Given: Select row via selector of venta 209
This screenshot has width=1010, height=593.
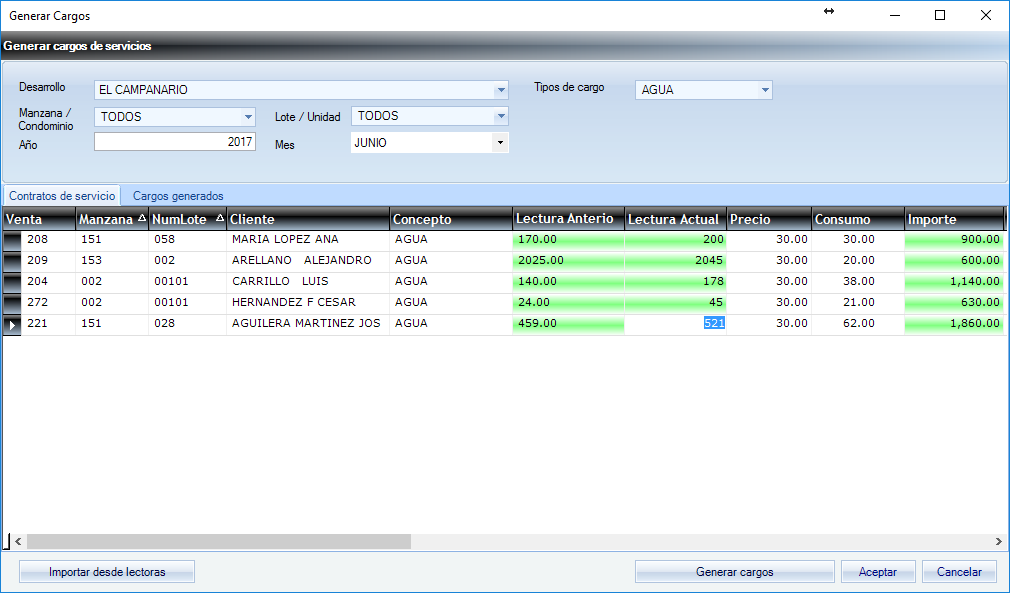Looking at the screenshot, I should pyautogui.click(x=12, y=261).
